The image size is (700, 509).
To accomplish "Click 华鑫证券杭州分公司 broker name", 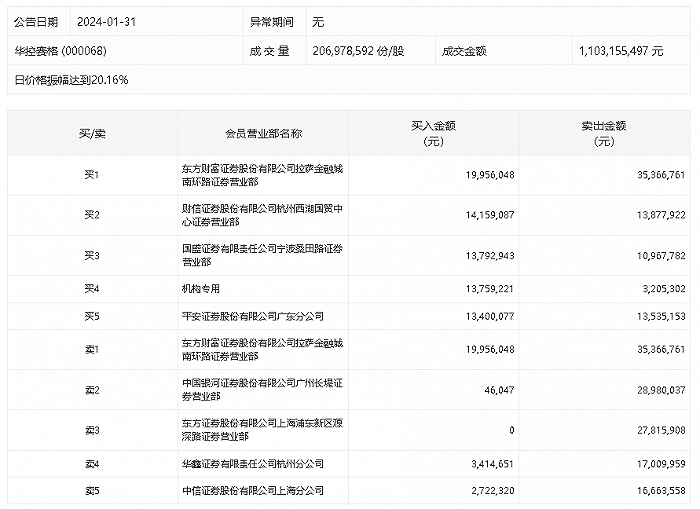I will point(252,464).
